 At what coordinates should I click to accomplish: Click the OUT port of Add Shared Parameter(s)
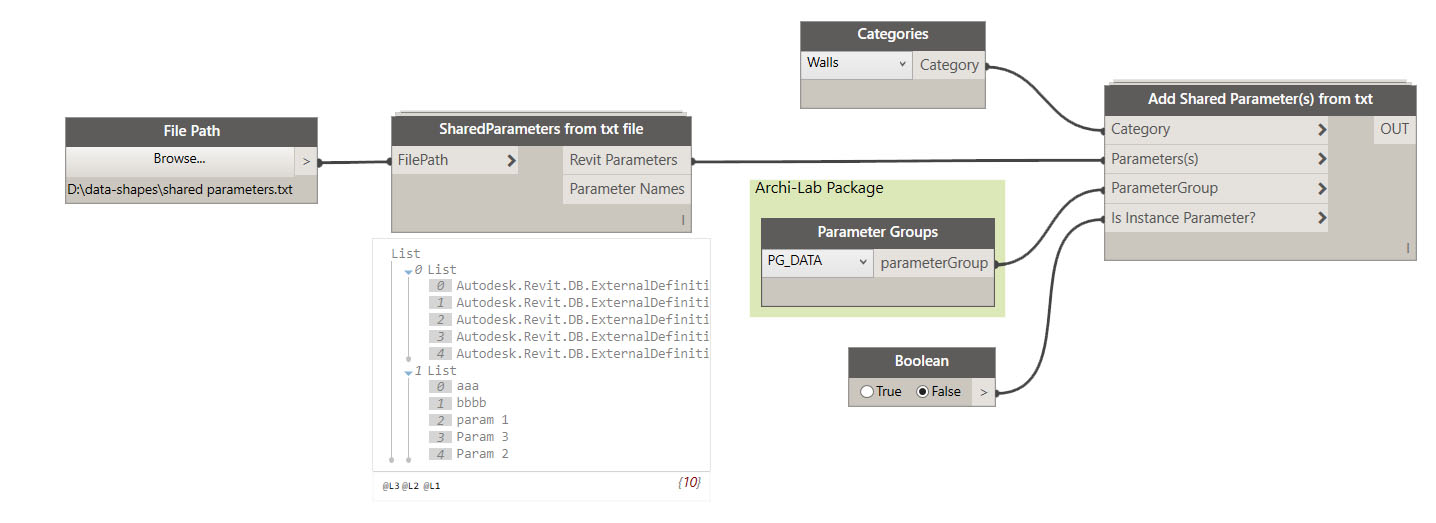point(1394,130)
